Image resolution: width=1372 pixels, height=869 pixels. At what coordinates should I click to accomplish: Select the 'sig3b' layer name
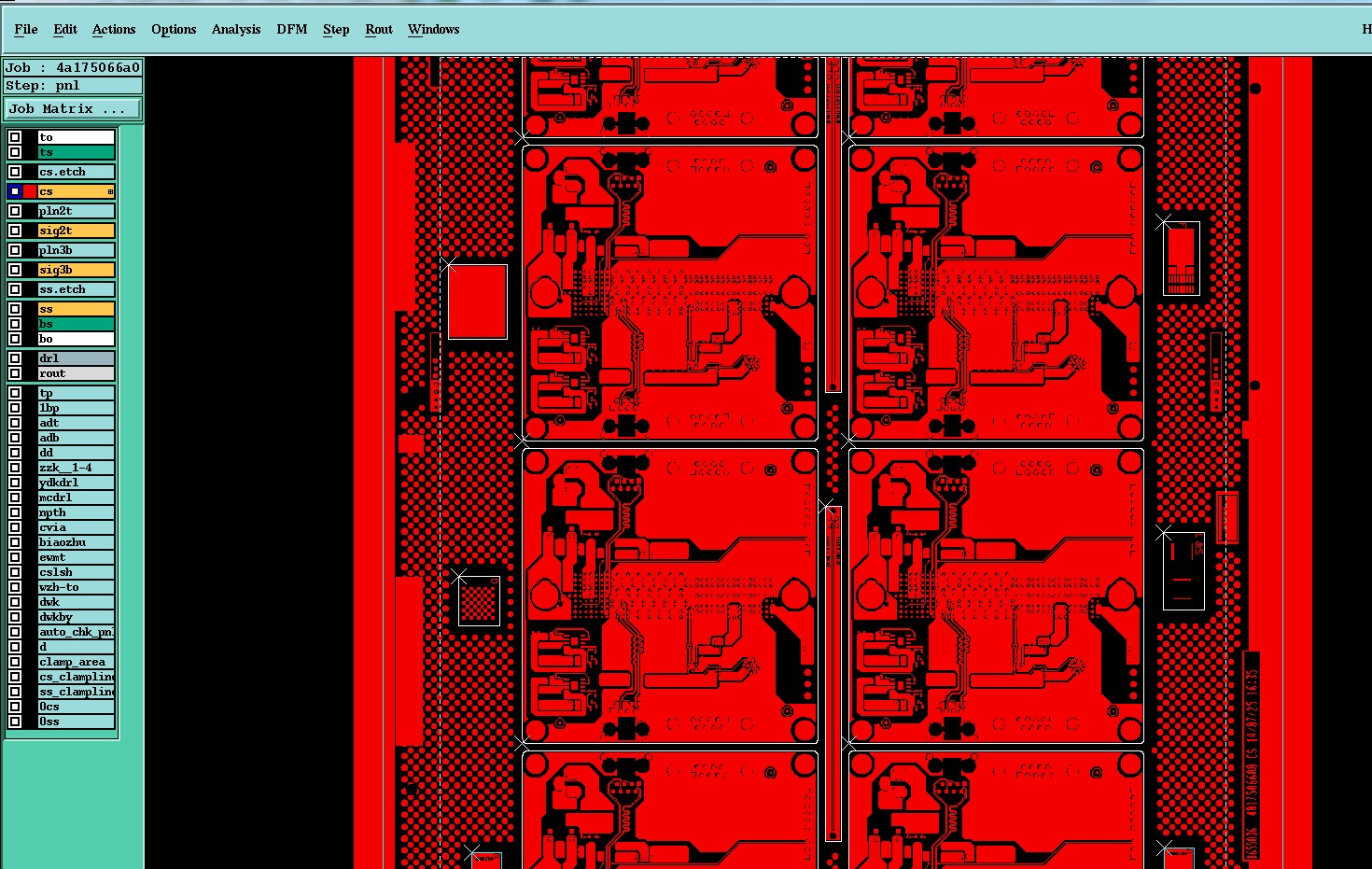pyautogui.click(x=76, y=270)
